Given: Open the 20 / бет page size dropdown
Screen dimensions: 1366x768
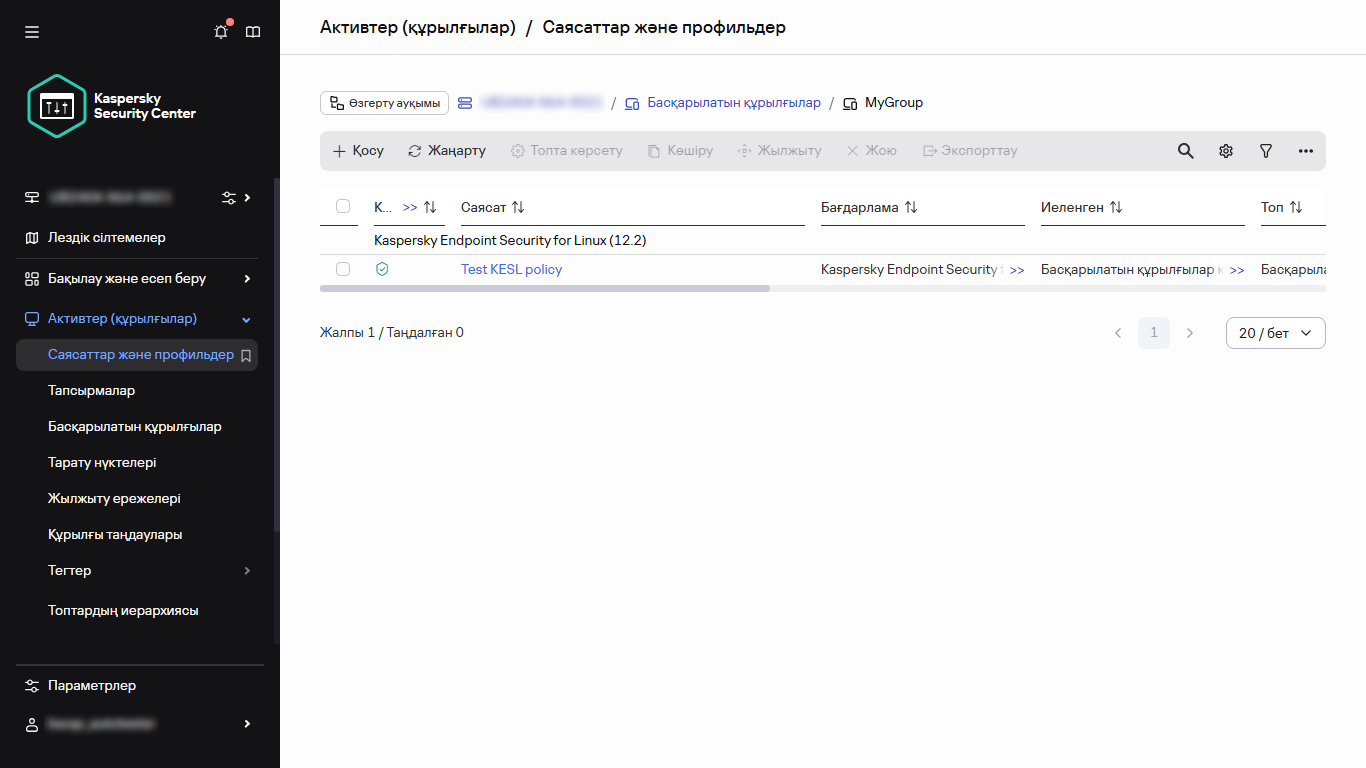Looking at the screenshot, I should coord(1275,333).
